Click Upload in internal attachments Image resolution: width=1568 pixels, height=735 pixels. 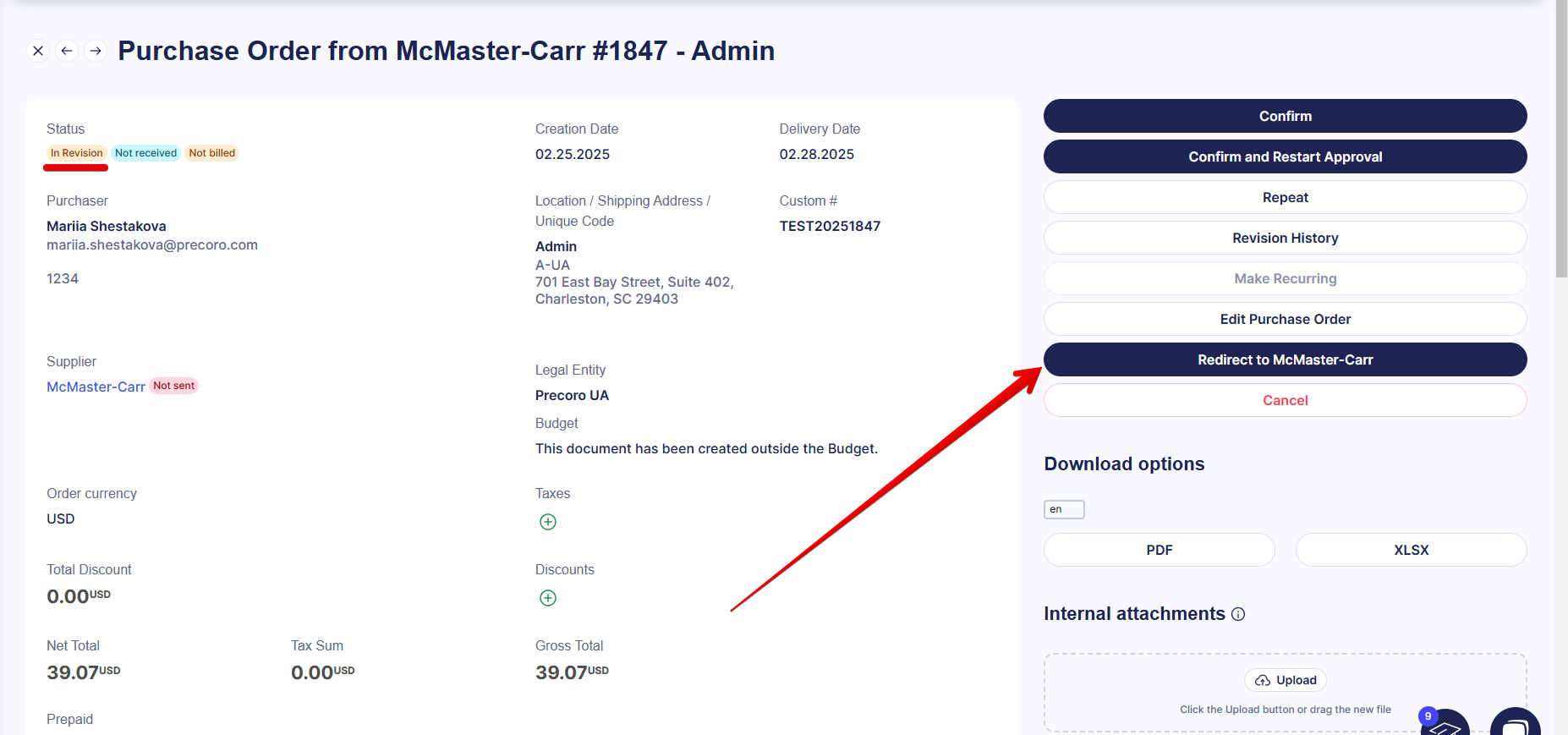click(x=1286, y=680)
